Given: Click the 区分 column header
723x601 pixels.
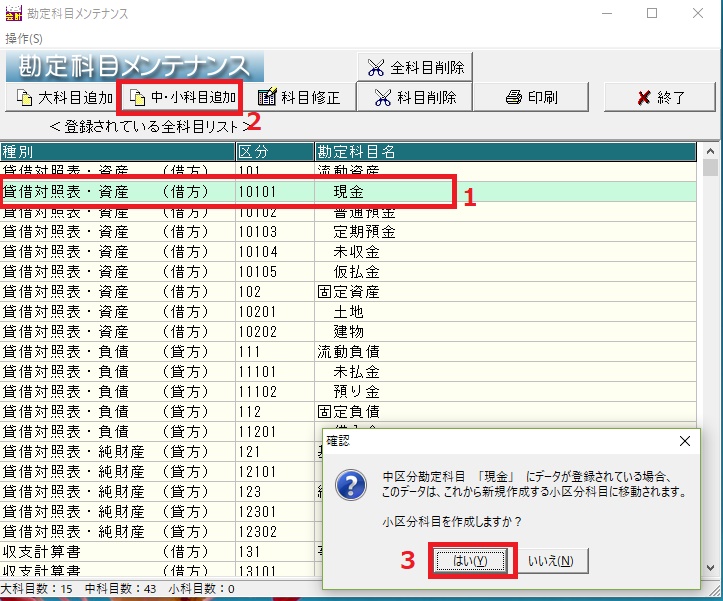Looking at the screenshot, I should click(275, 152).
